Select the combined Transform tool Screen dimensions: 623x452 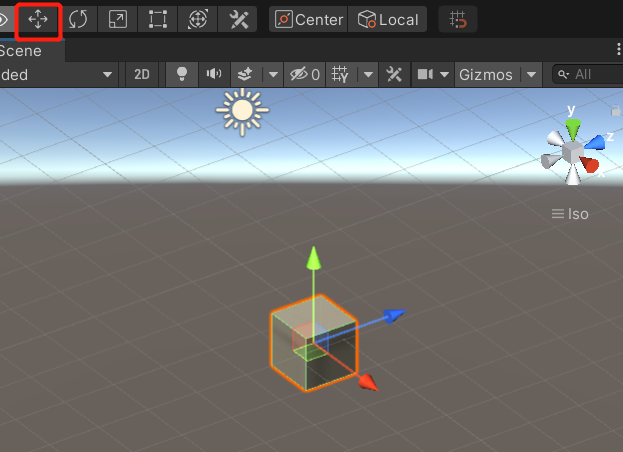198,19
